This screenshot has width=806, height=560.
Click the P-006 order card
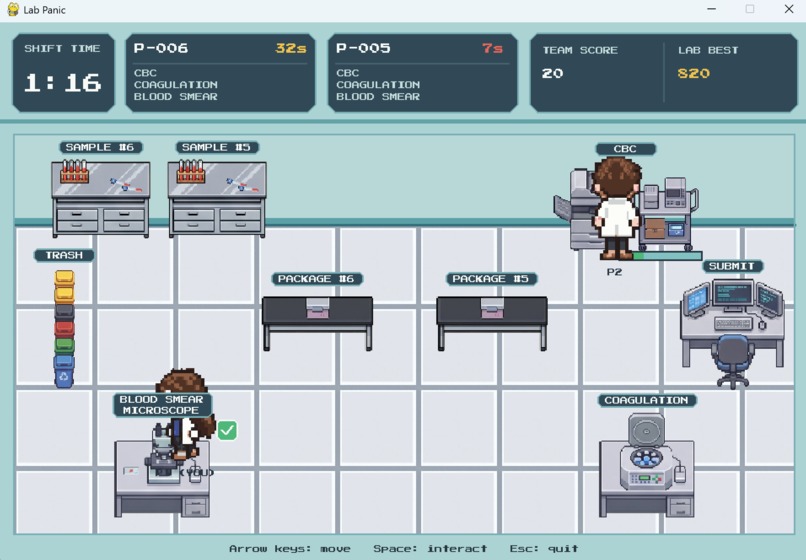coord(220,73)
